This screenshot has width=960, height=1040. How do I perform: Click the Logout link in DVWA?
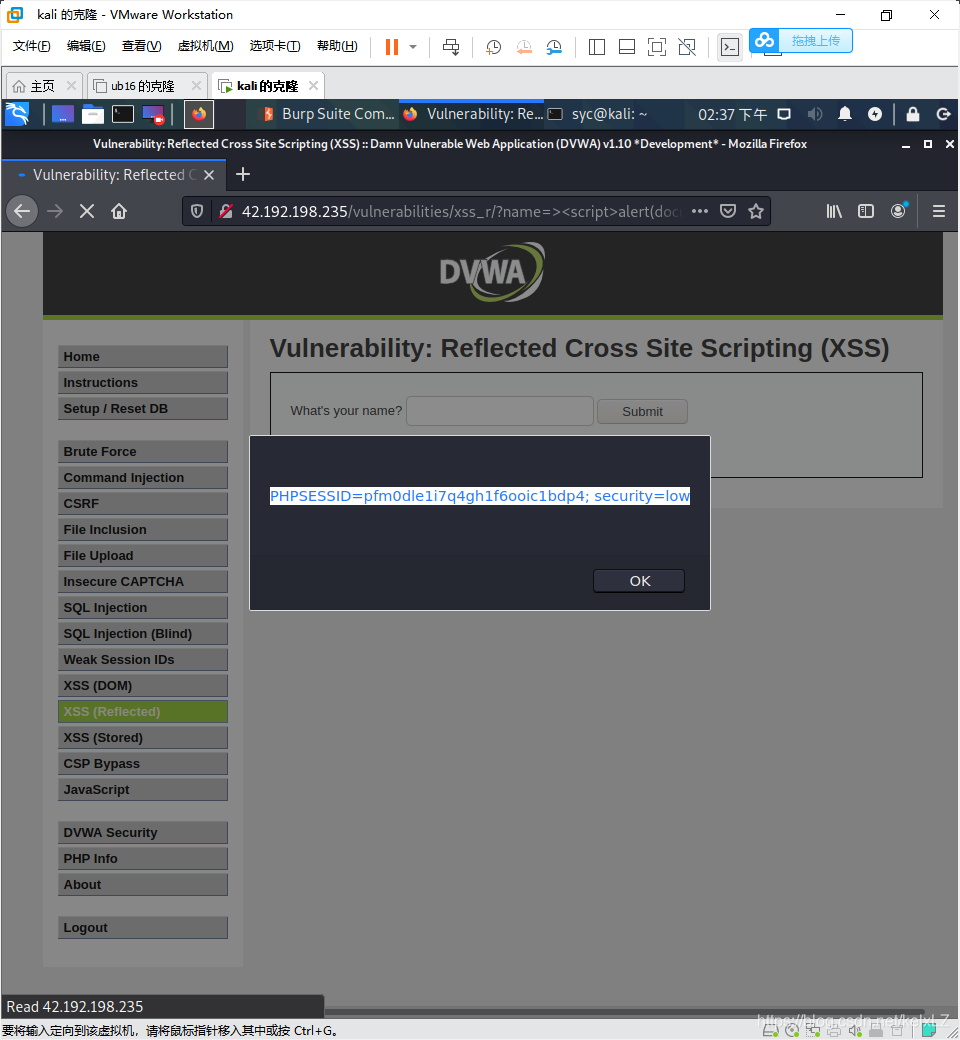click(143, 928)
